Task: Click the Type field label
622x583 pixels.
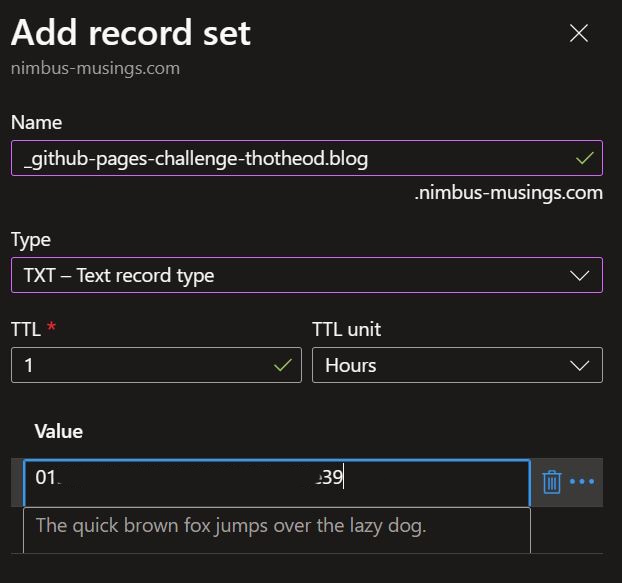Action: 31,240
